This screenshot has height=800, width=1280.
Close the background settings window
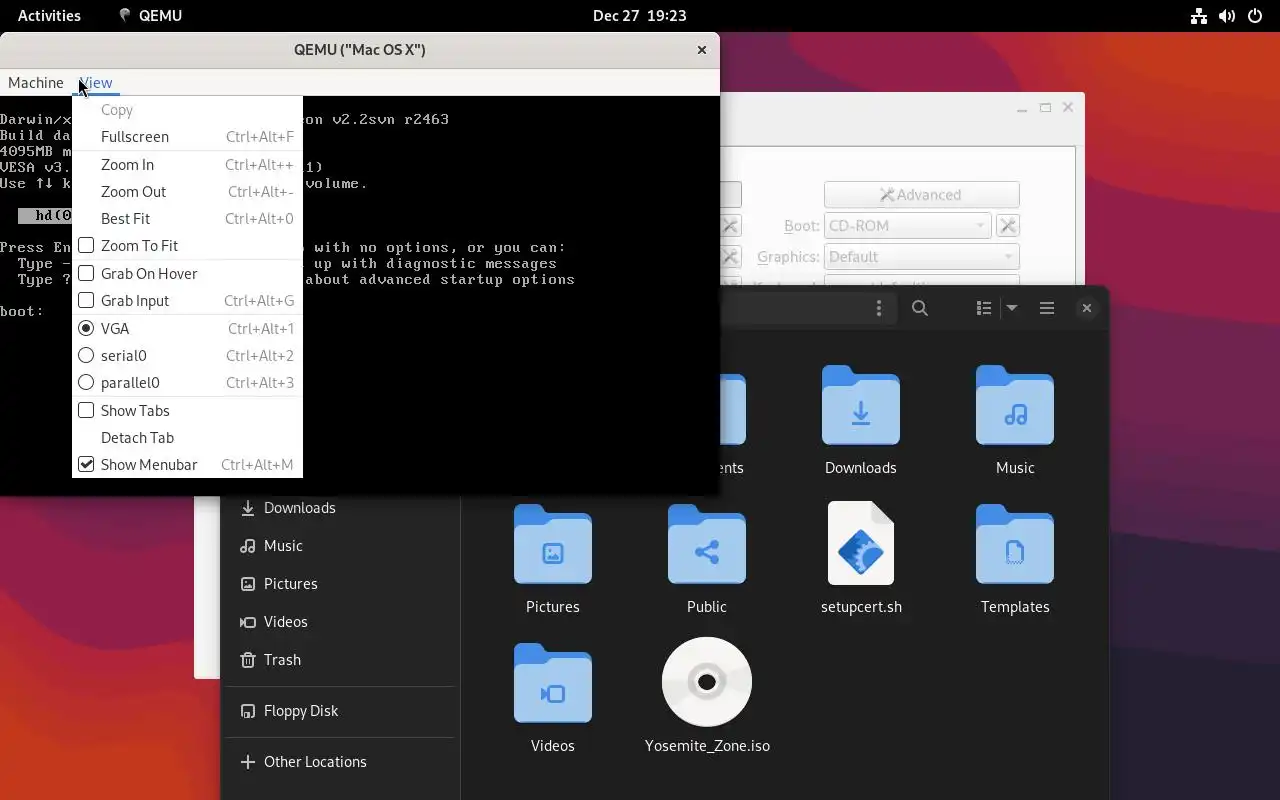1068,108
